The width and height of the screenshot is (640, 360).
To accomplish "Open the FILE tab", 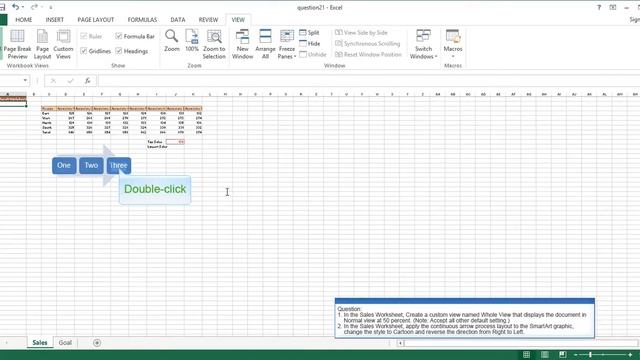I will click(3, 20).
